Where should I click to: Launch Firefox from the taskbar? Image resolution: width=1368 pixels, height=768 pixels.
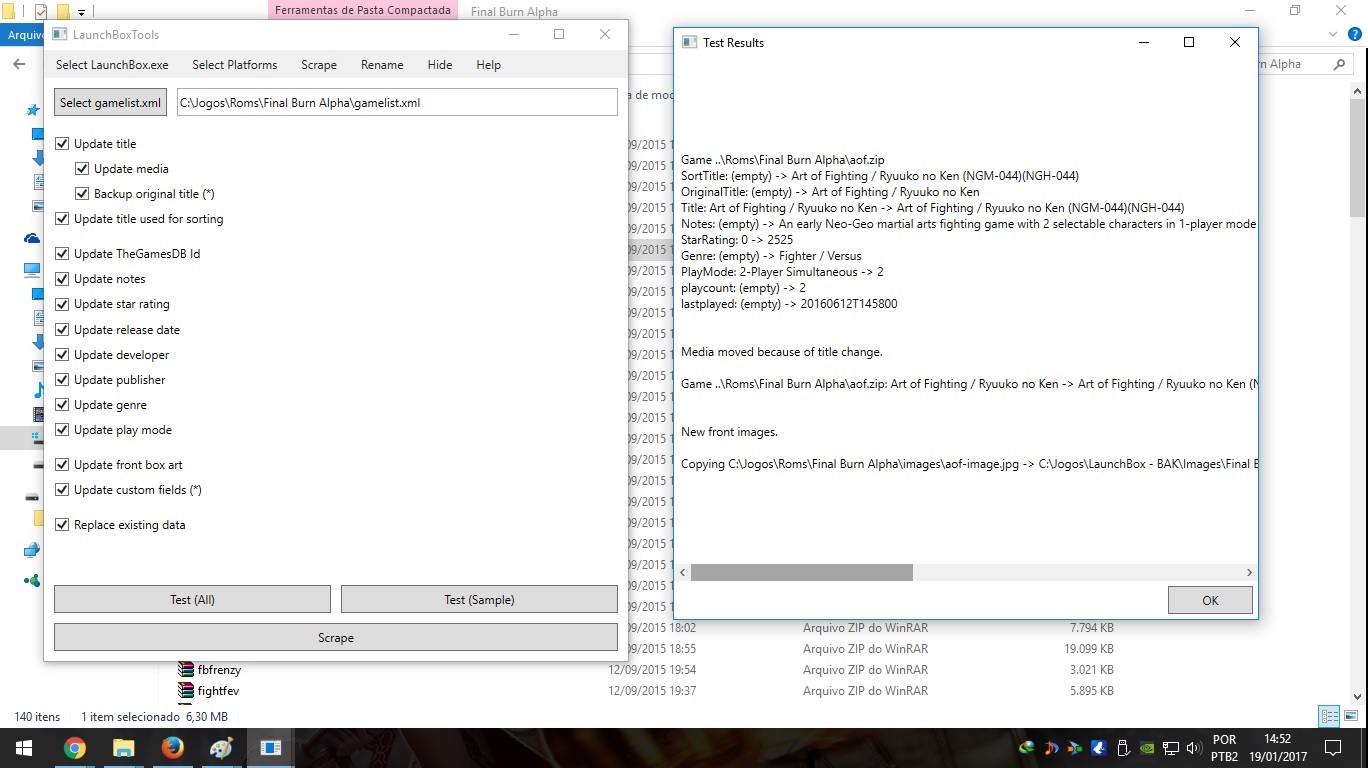tap(172, 747)
